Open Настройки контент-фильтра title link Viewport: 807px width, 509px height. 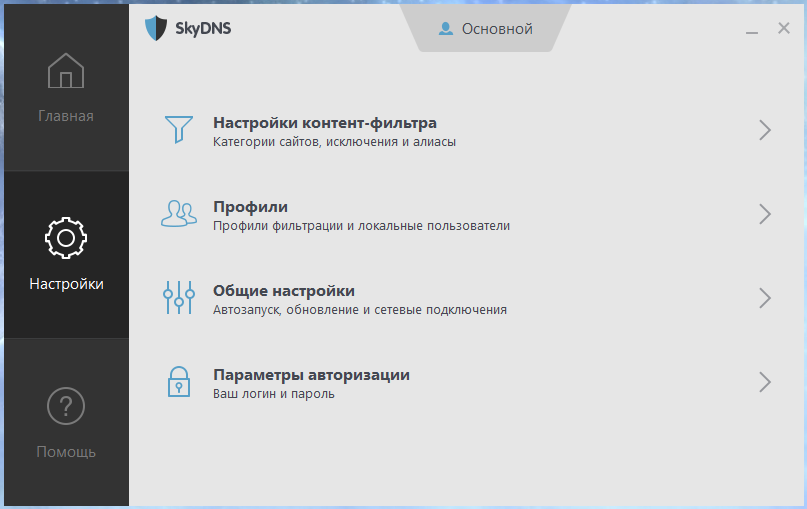325,123
